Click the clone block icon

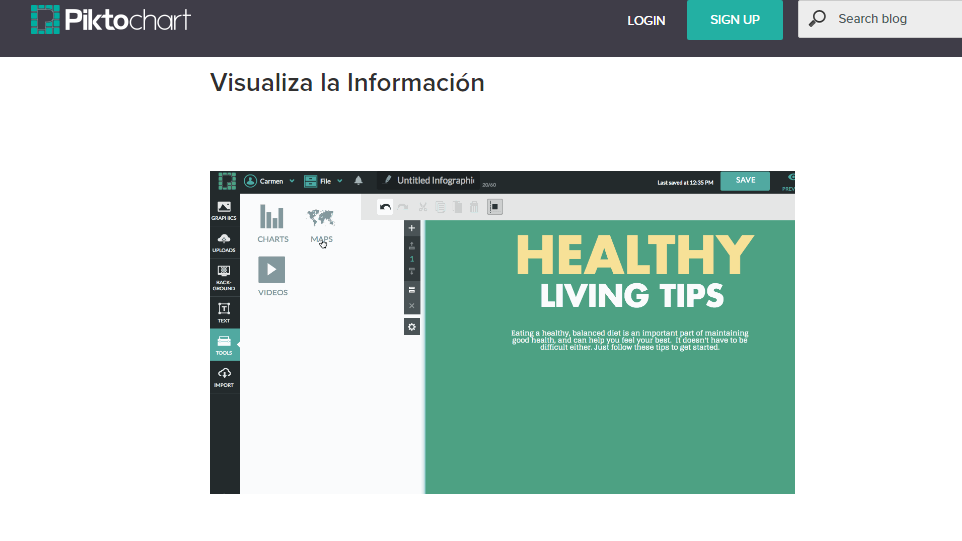412,290
